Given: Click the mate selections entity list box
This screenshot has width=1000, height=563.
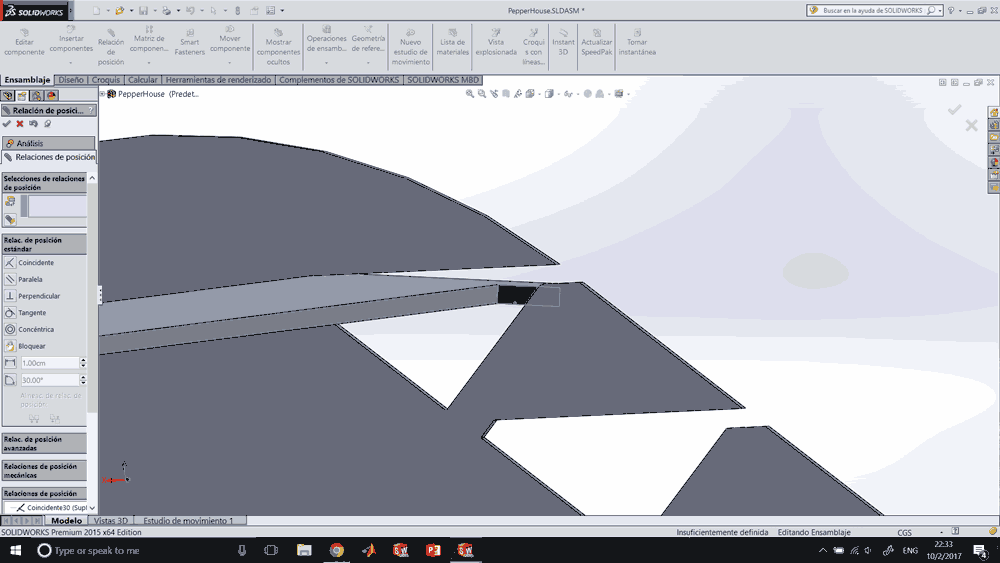Looking at the screenshot, I should point(57,206).
